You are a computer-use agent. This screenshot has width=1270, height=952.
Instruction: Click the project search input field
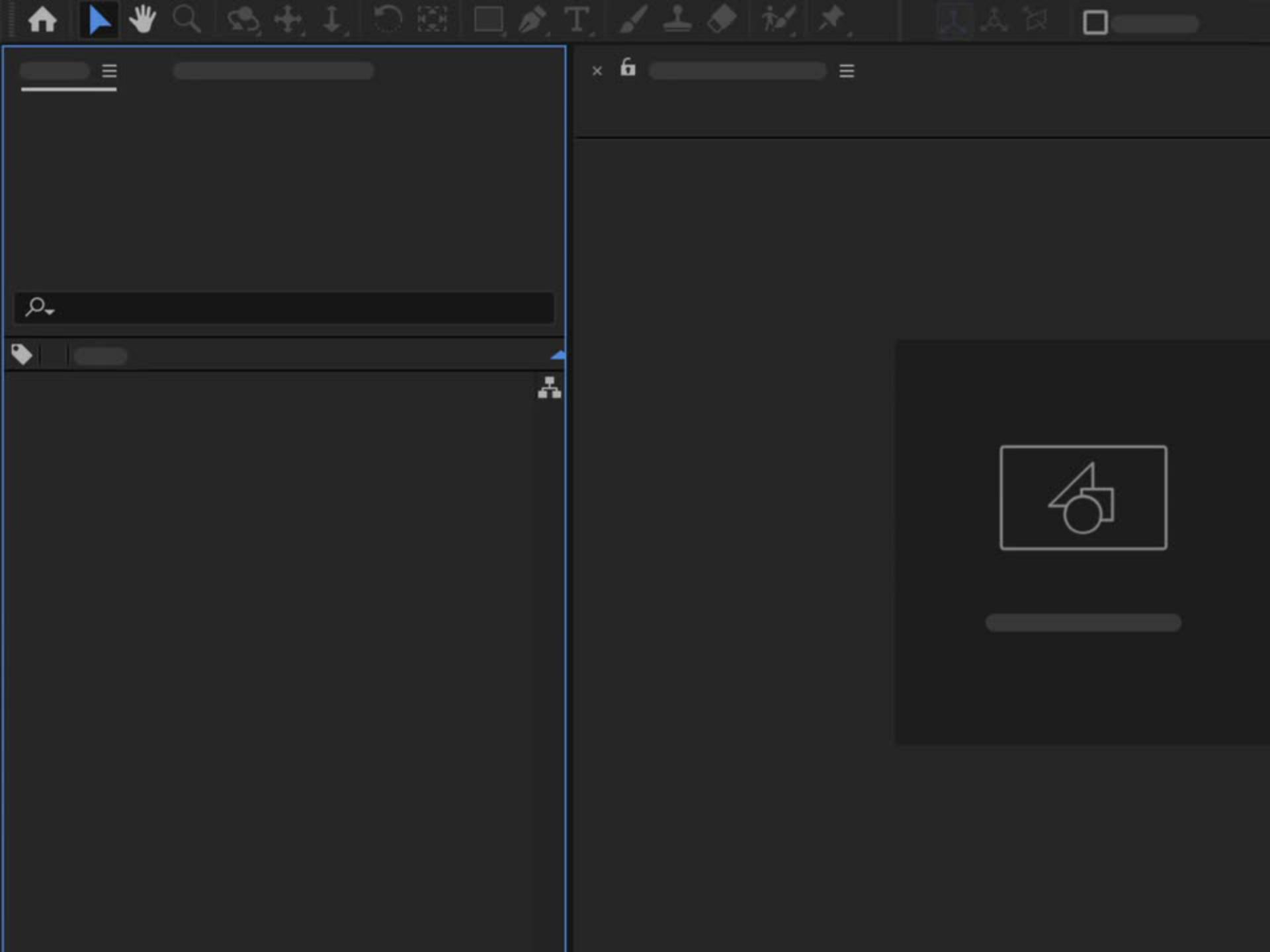click(x=298, y=308)
